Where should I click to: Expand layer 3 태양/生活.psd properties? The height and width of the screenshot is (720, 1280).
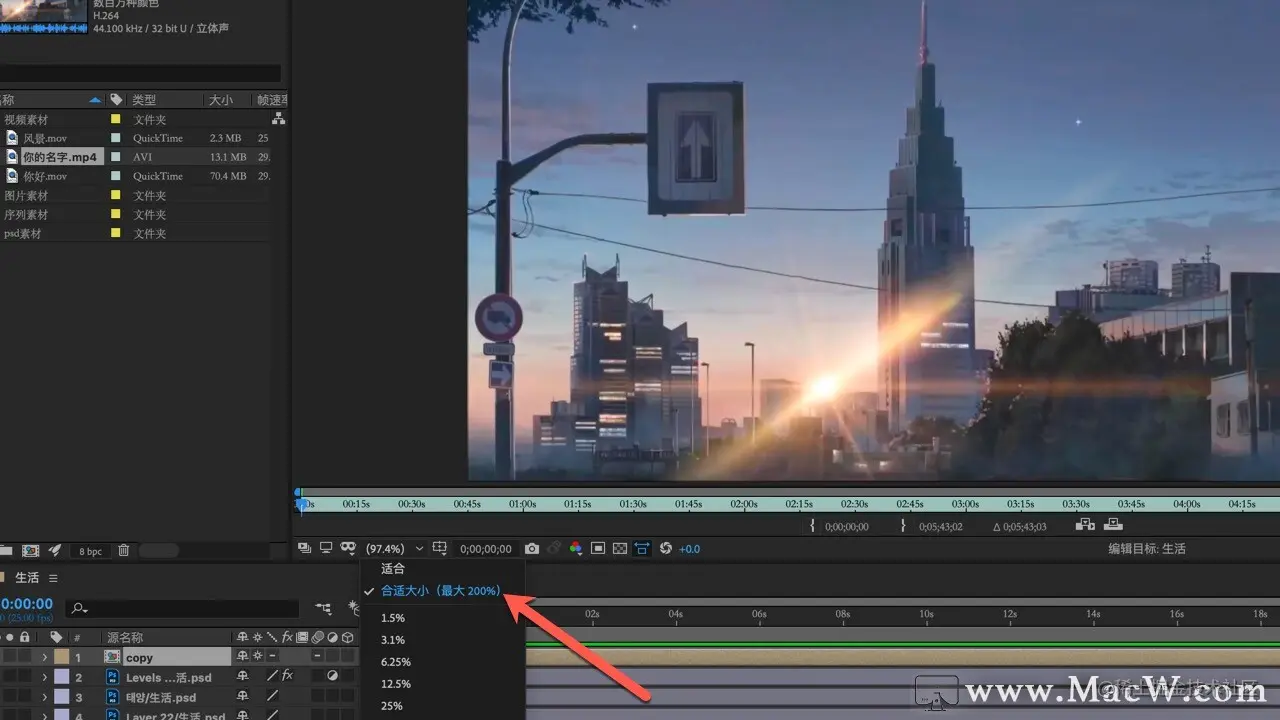click(x=44, y=697)
